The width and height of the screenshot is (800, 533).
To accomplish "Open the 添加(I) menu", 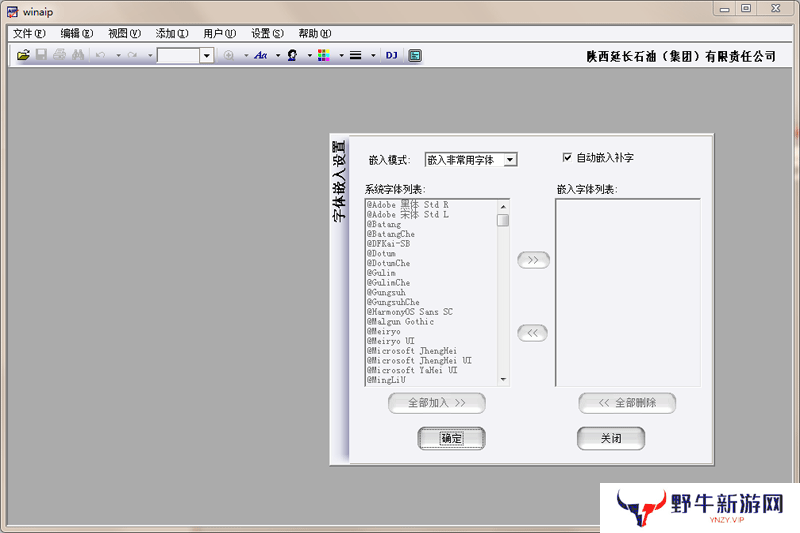I will (x=172, y=34).
